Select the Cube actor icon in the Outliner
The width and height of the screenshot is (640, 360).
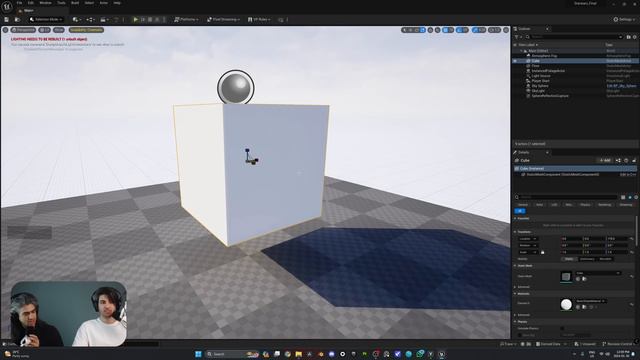coord(528,61)
